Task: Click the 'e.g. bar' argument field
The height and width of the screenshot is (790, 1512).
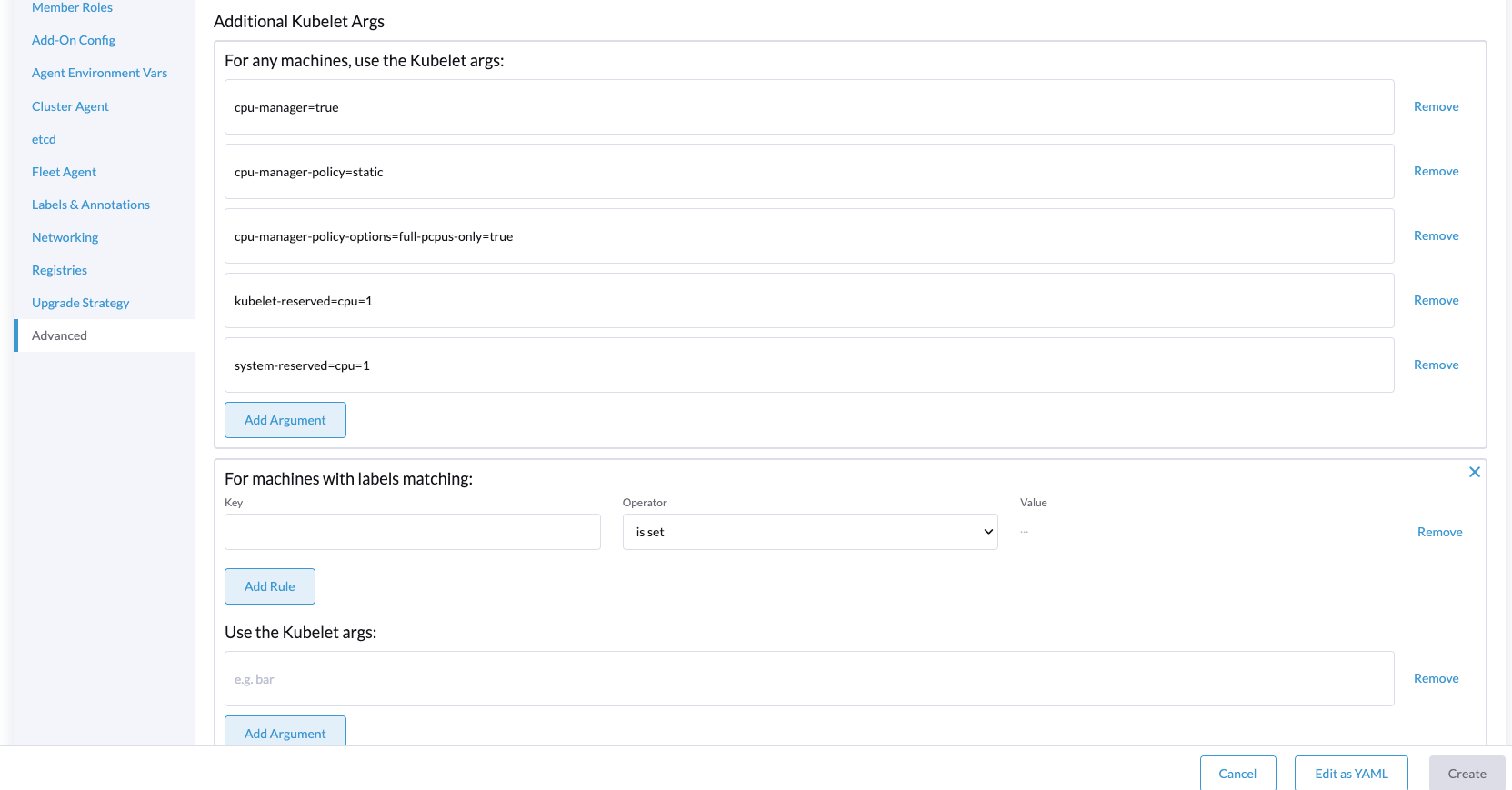Action: tap(809, 679)
